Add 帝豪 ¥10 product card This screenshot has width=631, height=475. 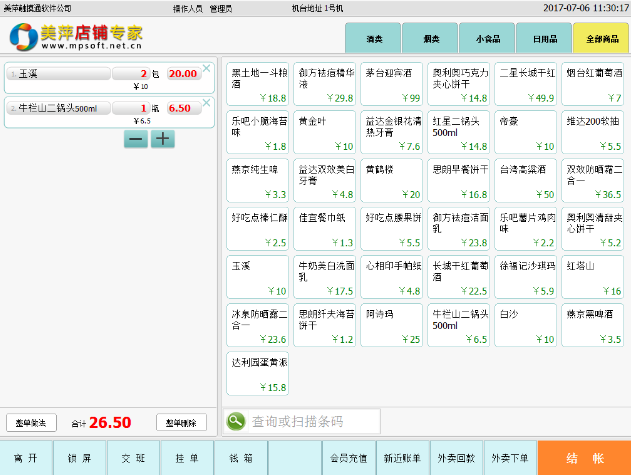coord(526,132)
